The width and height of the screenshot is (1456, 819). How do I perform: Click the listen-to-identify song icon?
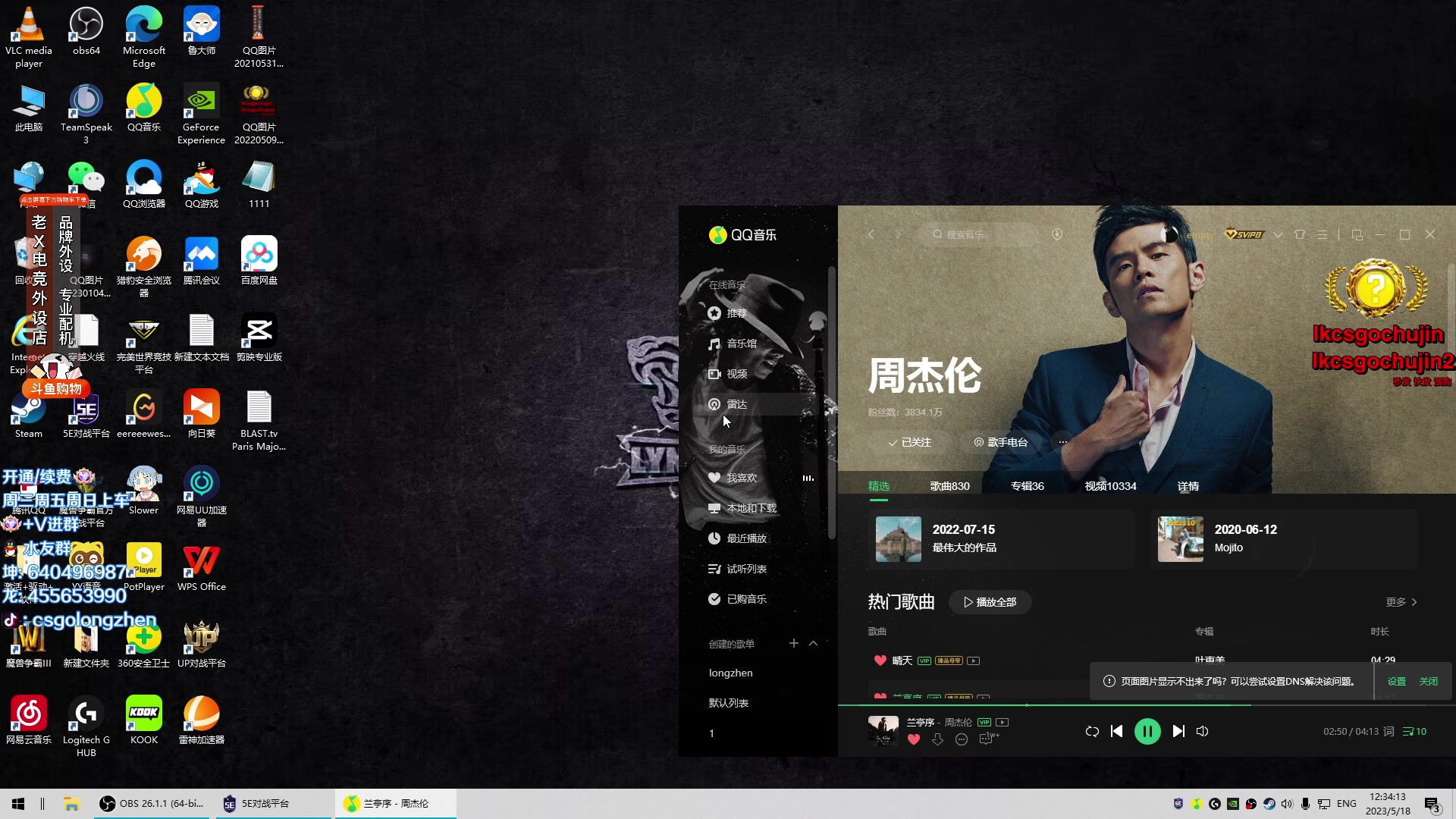(1057, 234)
